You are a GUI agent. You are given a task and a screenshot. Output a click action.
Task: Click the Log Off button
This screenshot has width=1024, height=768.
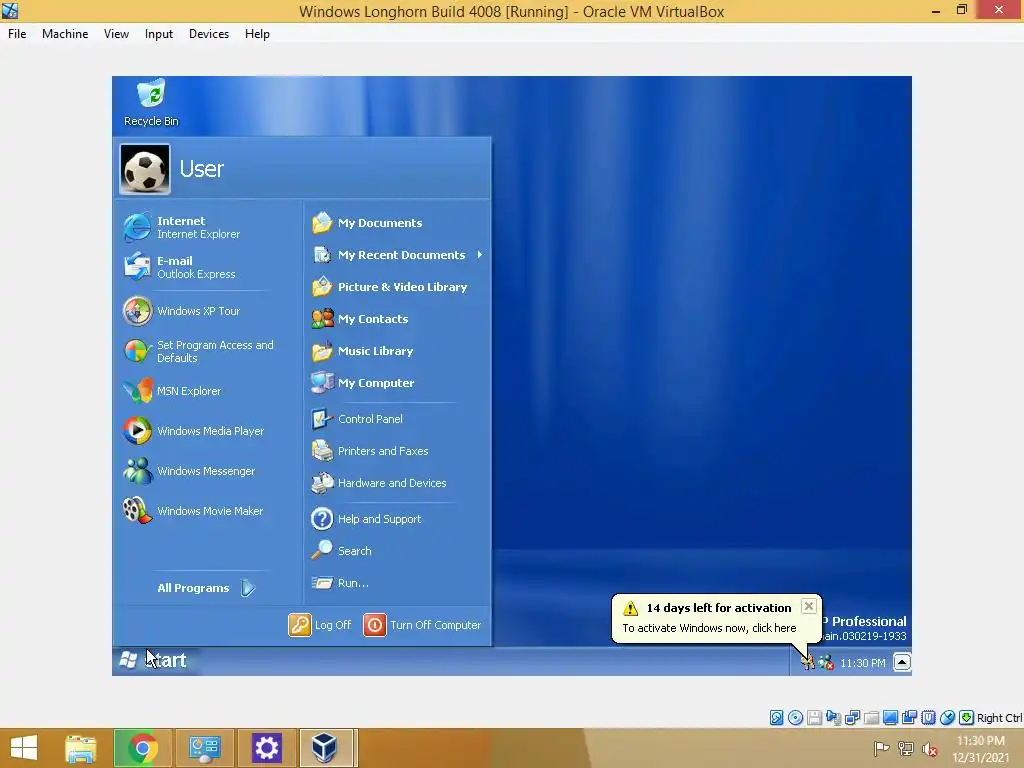tap(320, 625)
